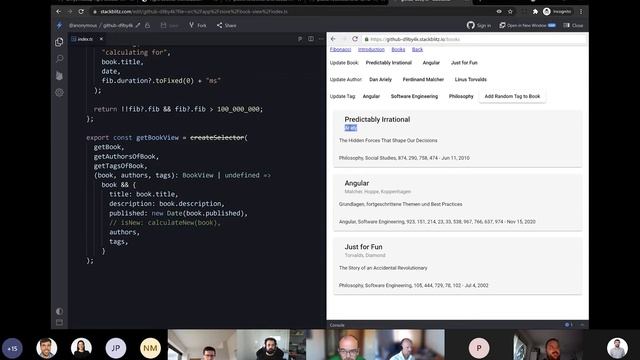This screenshot has height=360, width=640.
Task: Click Update Tag Software Engineering button
Action: (x=414, y=96)
